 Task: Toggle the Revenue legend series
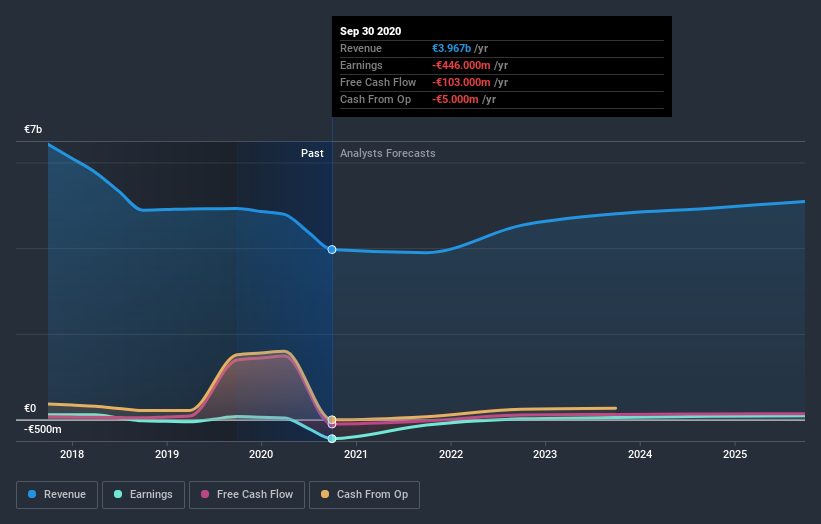[x=57, y=495]
